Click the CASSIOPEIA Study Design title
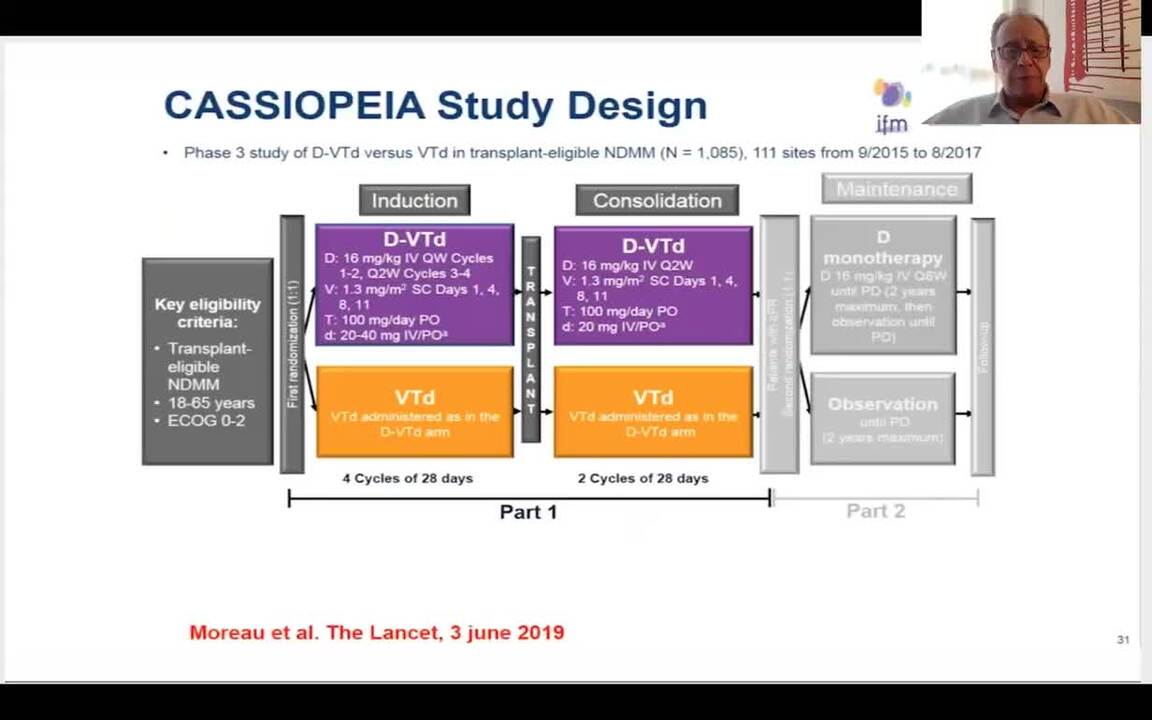This screenshot has height=720, width=1152. click(435, 105)
